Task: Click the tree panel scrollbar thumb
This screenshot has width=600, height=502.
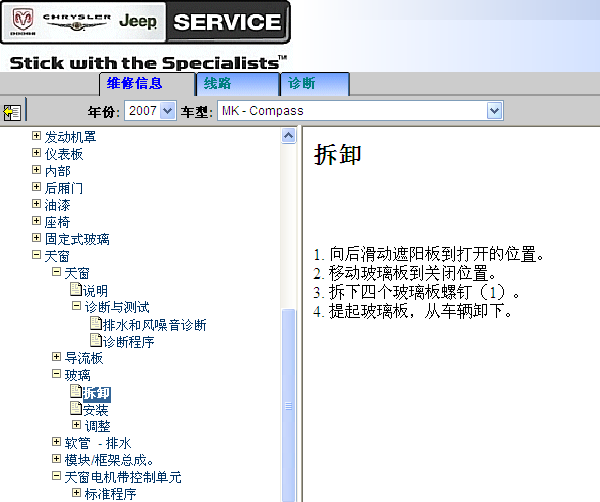Action: 289,406
